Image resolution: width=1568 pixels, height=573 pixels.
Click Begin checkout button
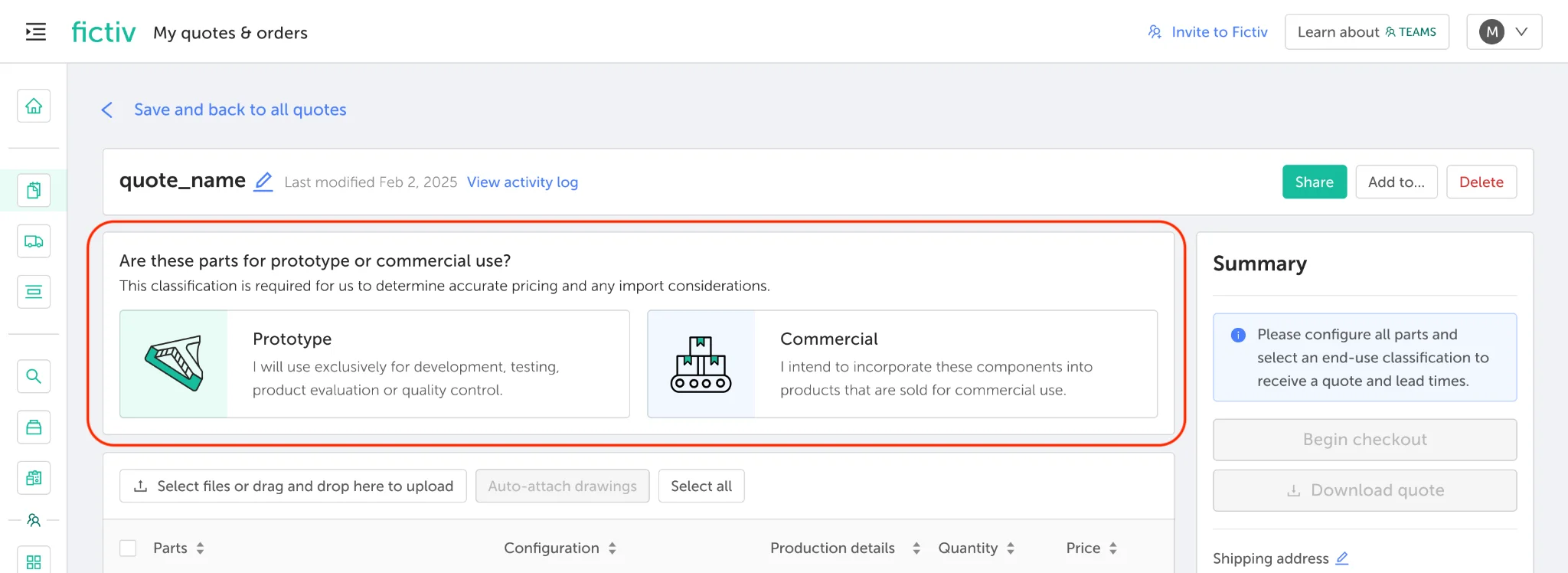tap(1365, 440)
